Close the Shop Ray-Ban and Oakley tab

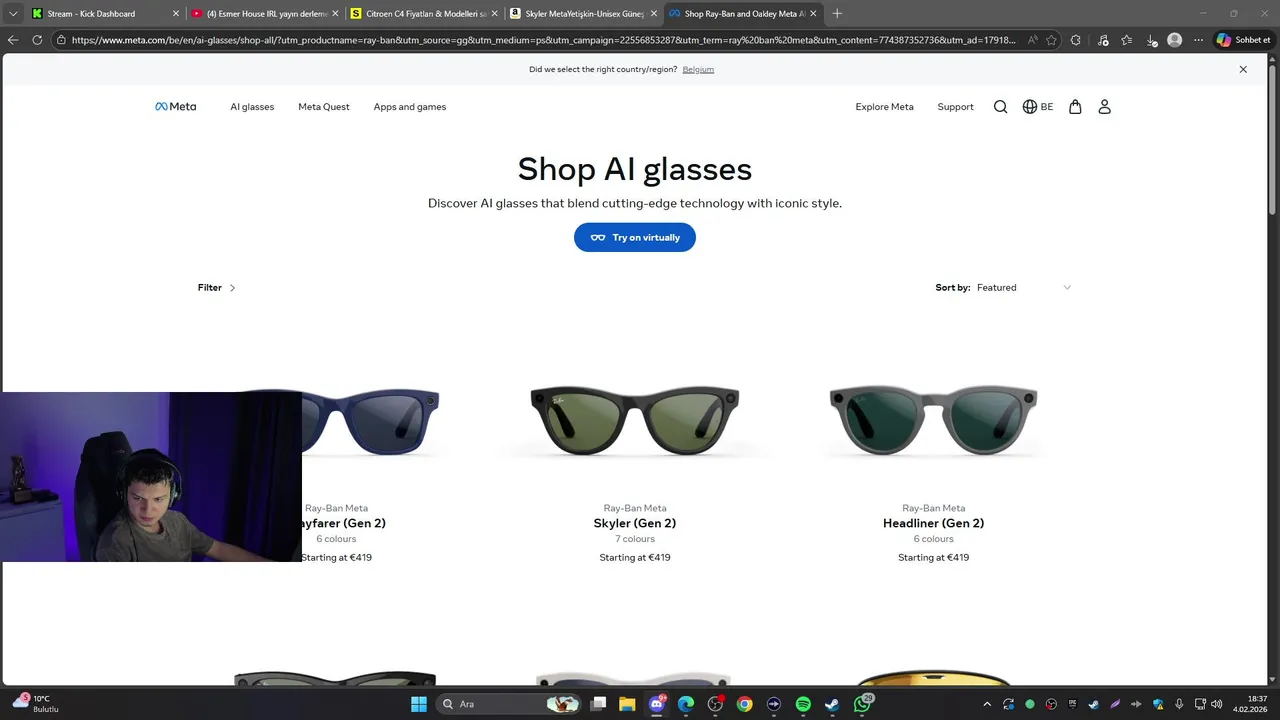click(x=815, y=14)
